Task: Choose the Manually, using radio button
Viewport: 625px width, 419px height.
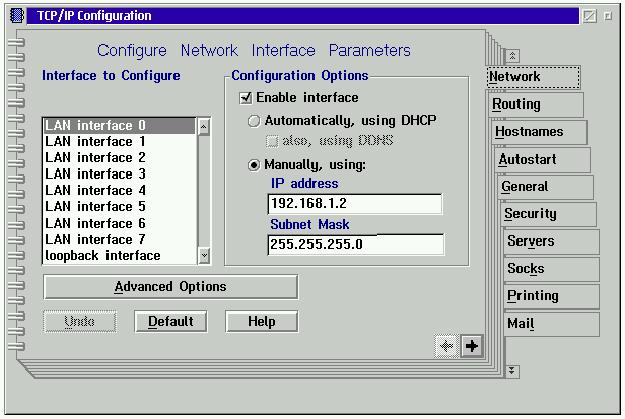Action: tap(254, 164)
